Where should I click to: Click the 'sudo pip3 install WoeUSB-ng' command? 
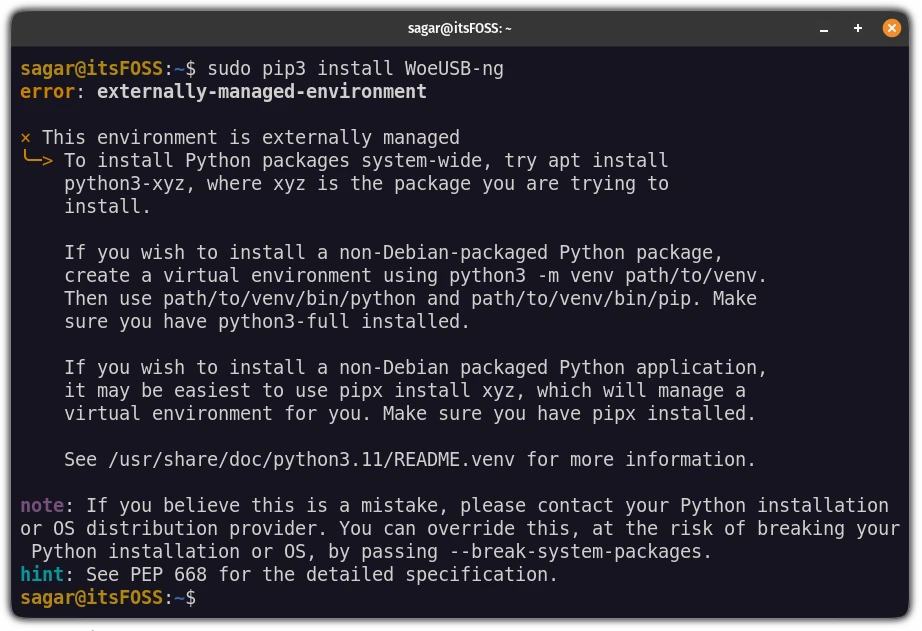(340, 69)
